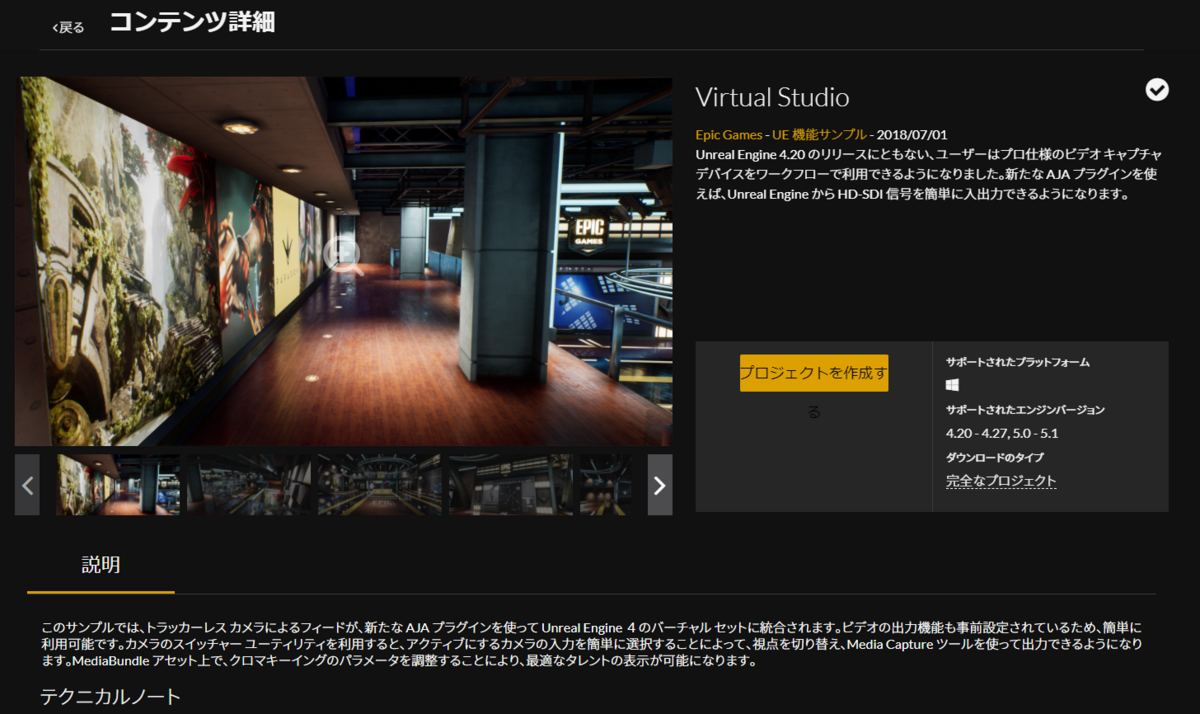Image resolution: width=1200 pixels, height=714 pixels.
Task: Switch to the 説明 tab
Action: [x=101, y=565]
